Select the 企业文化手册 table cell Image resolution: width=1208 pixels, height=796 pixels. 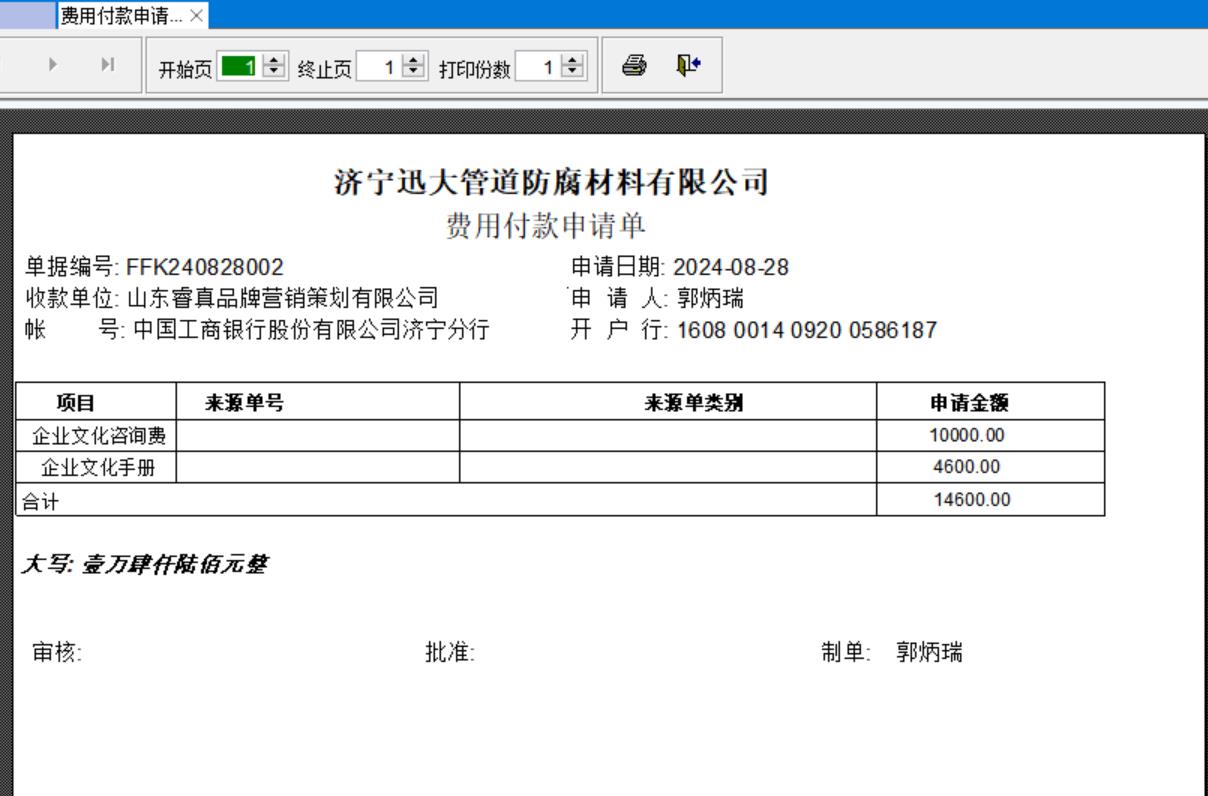(x=98, y=467)
